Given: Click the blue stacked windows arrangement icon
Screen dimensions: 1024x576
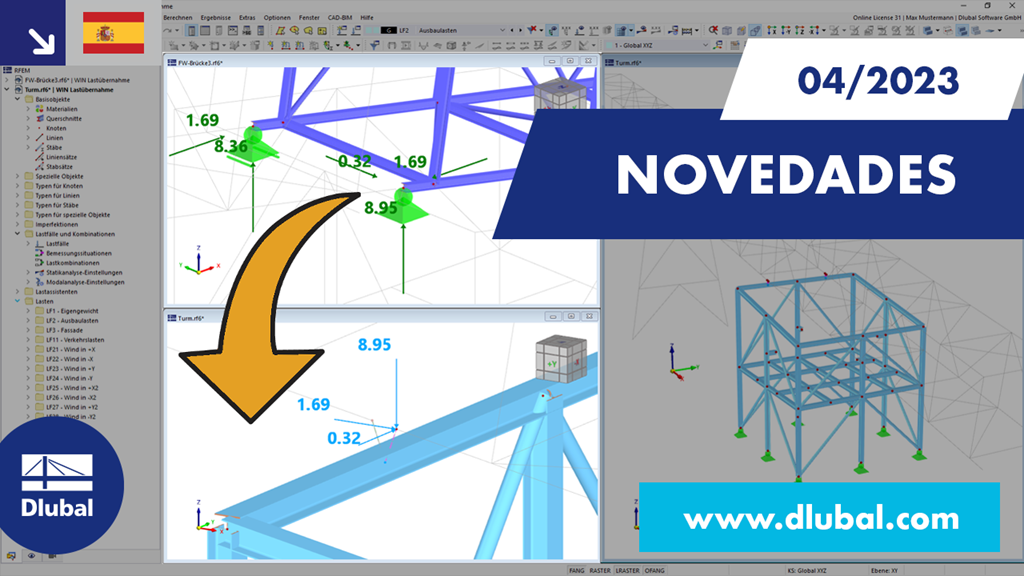Looking at the screenshot, I should click(927, 31).
